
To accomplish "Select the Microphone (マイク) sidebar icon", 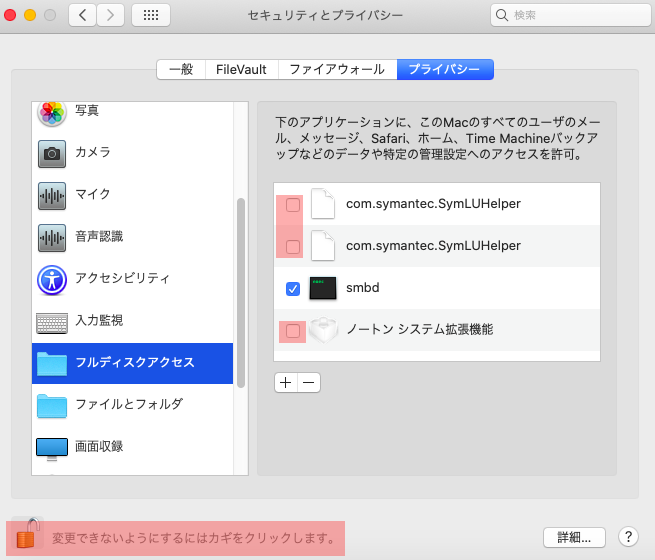I will click(52, 195).
